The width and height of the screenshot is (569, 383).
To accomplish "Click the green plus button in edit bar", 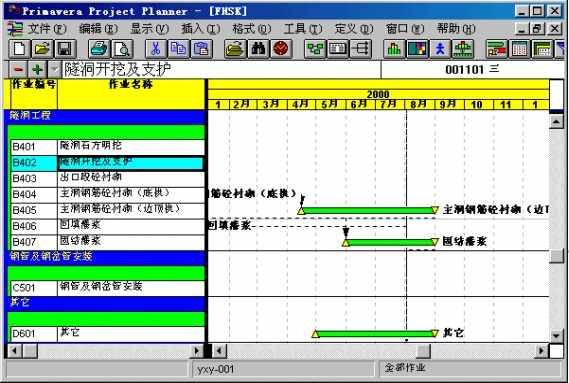I will (x=37, y=69).
